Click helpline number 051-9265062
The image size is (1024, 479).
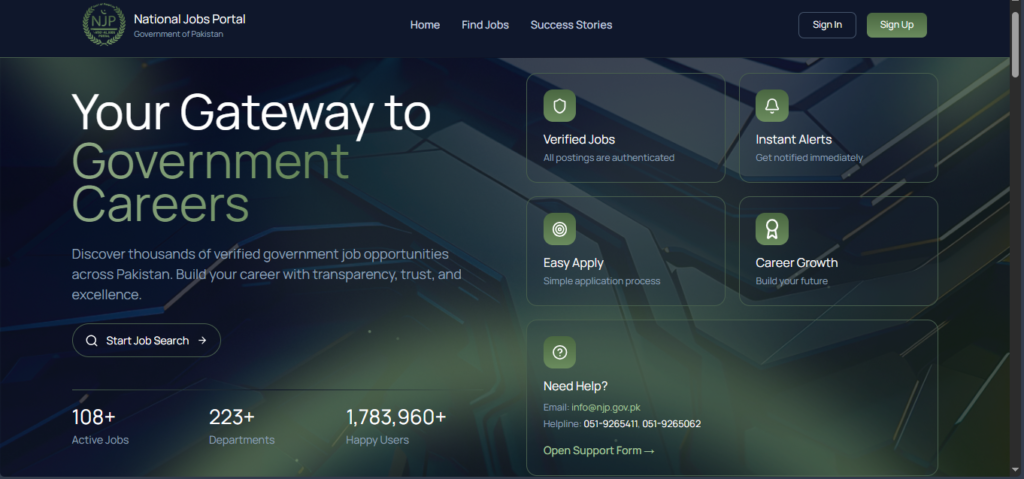(671, 424)
